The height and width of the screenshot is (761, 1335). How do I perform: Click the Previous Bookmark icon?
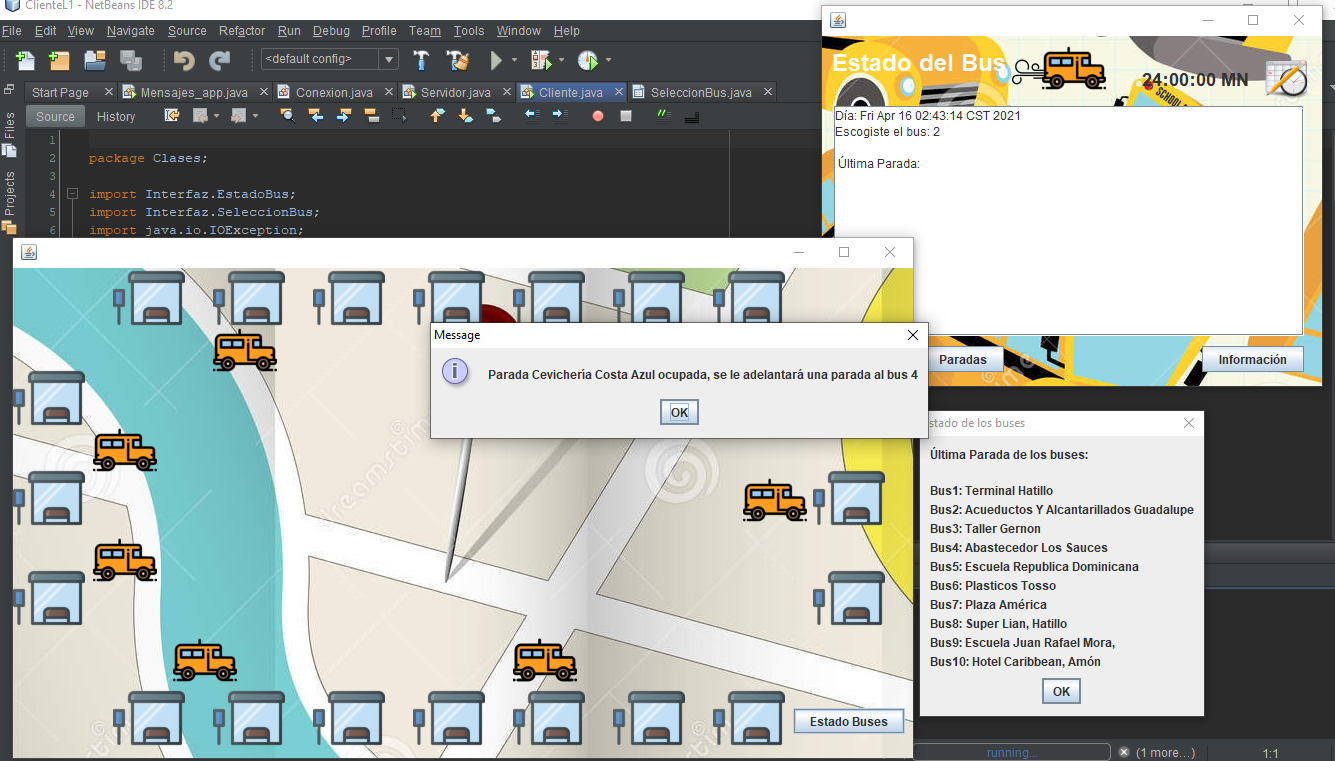[x=437, y=116]
